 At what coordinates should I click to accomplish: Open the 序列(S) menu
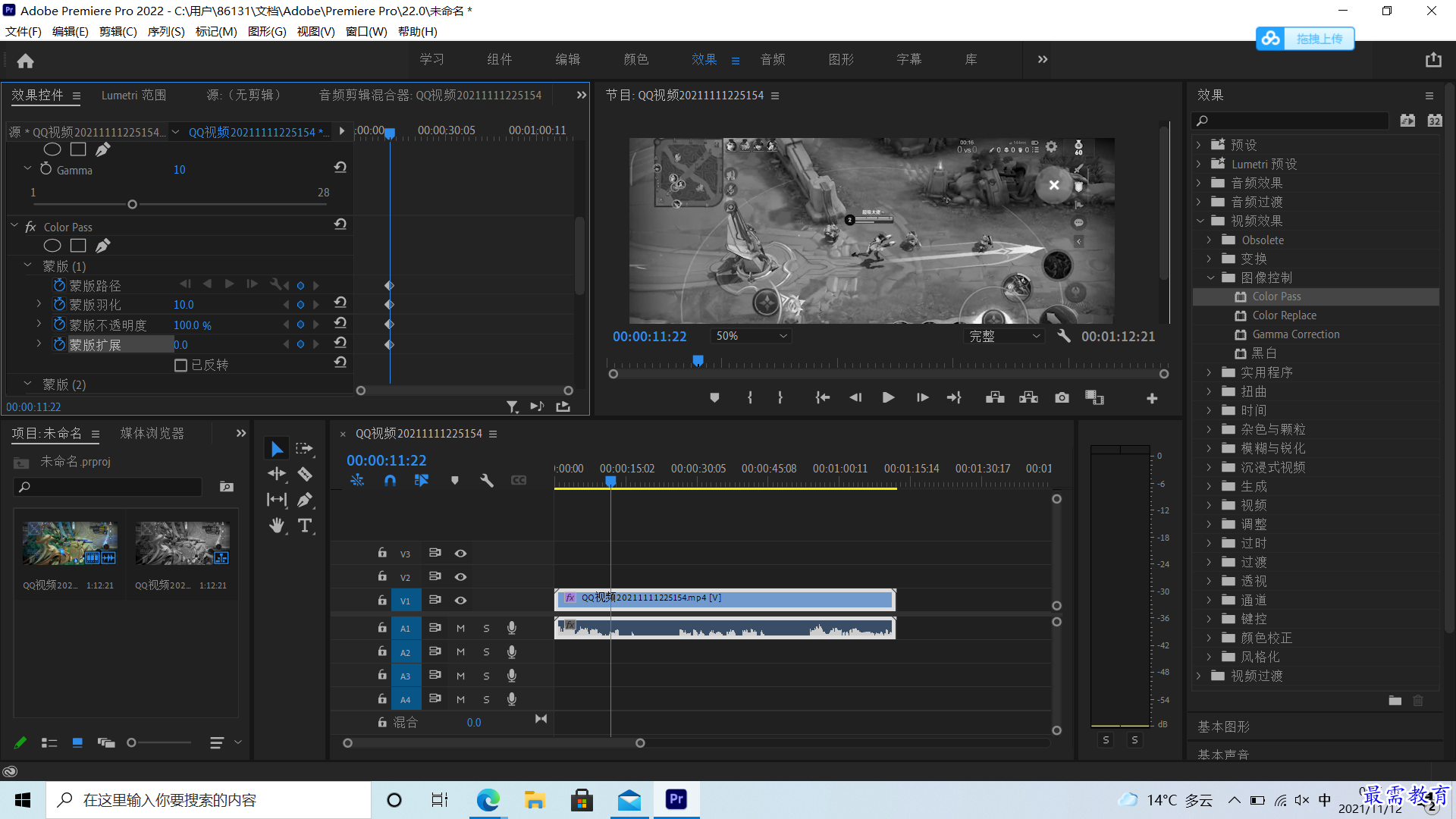pos(166,31)
